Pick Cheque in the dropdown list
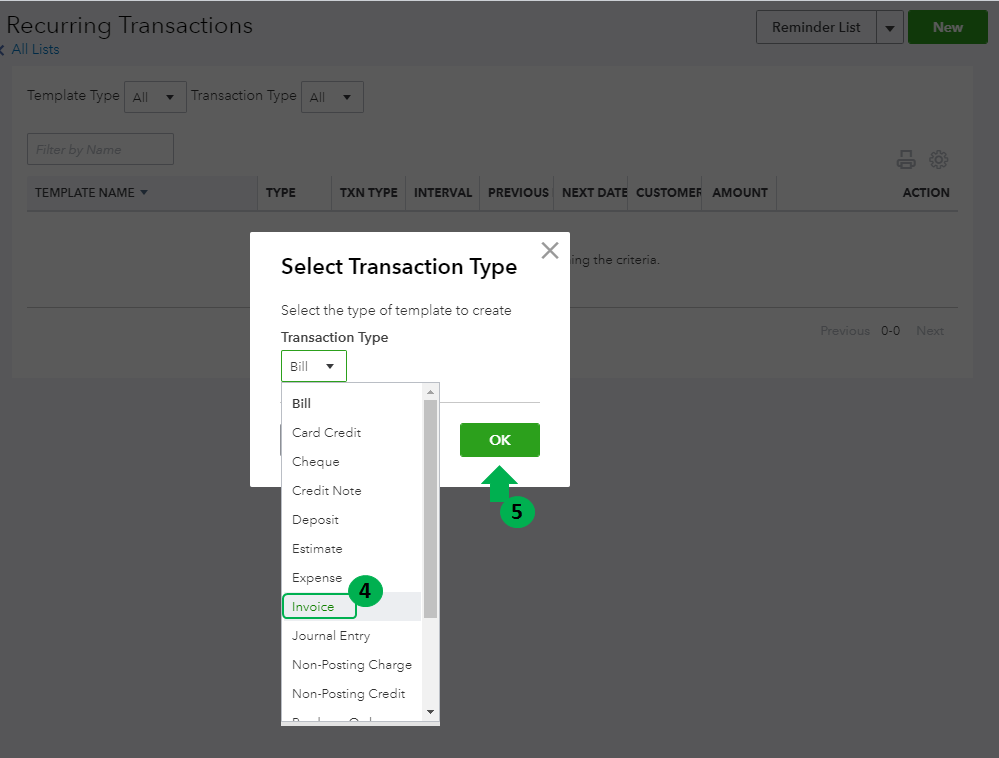Viewport: 999px width, 758px height. click(316, 462)
